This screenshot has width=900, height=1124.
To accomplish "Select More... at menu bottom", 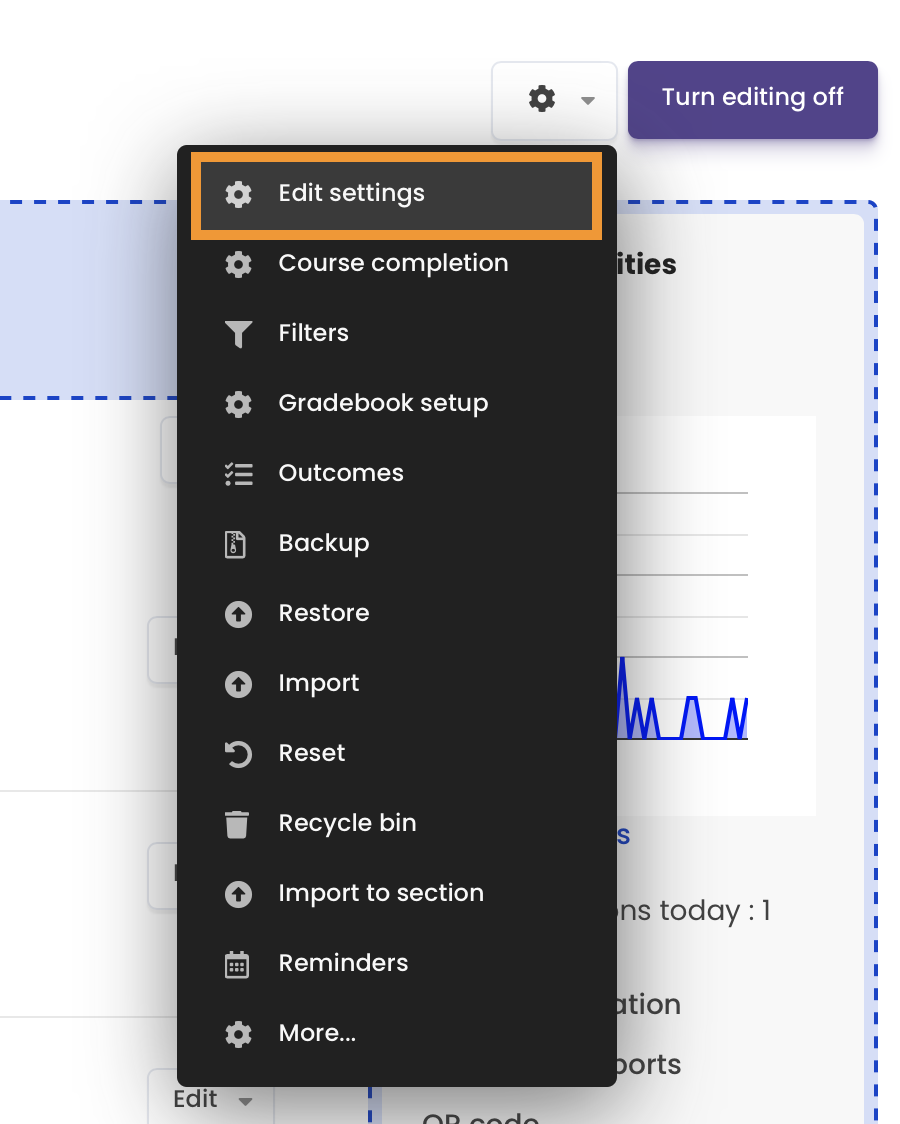I will point(396,1034).
